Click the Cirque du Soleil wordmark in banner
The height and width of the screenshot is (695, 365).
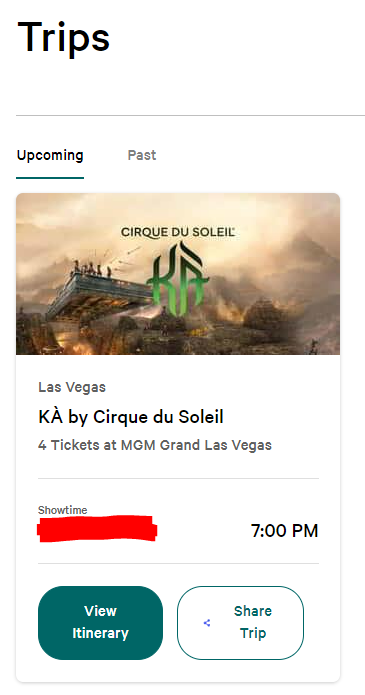click(x=178, y=231)
